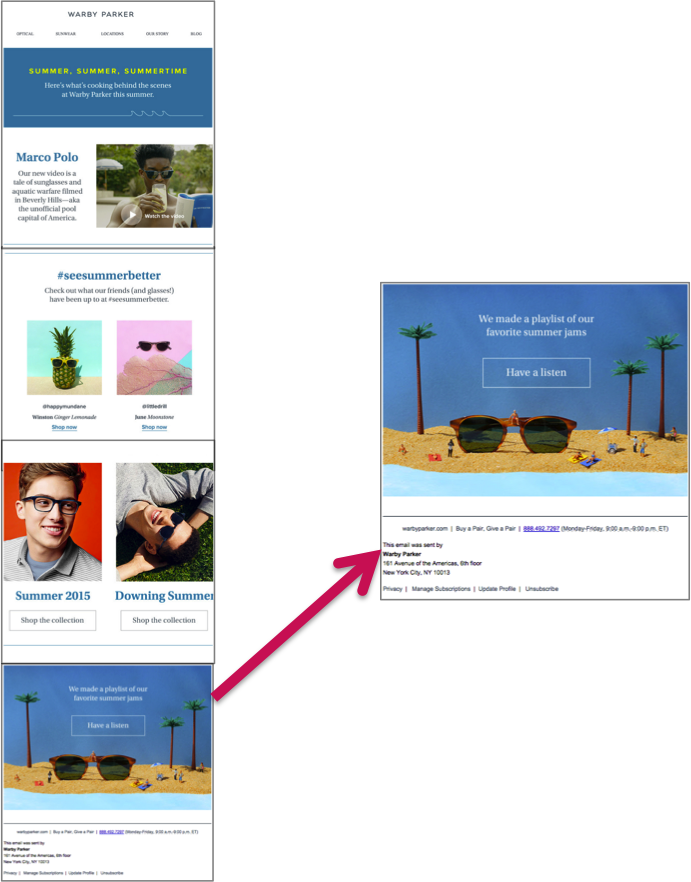Click the sunglasses on the beach in inset
This screenshot has height=882, width=691.
click(513, 434)
